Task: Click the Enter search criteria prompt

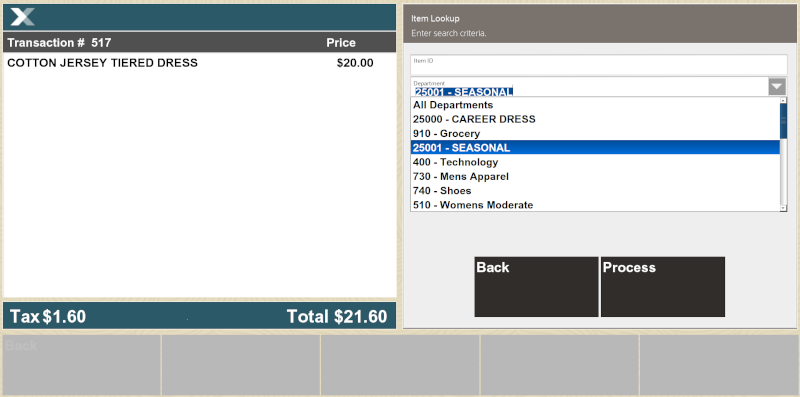Action: [448, 33]
